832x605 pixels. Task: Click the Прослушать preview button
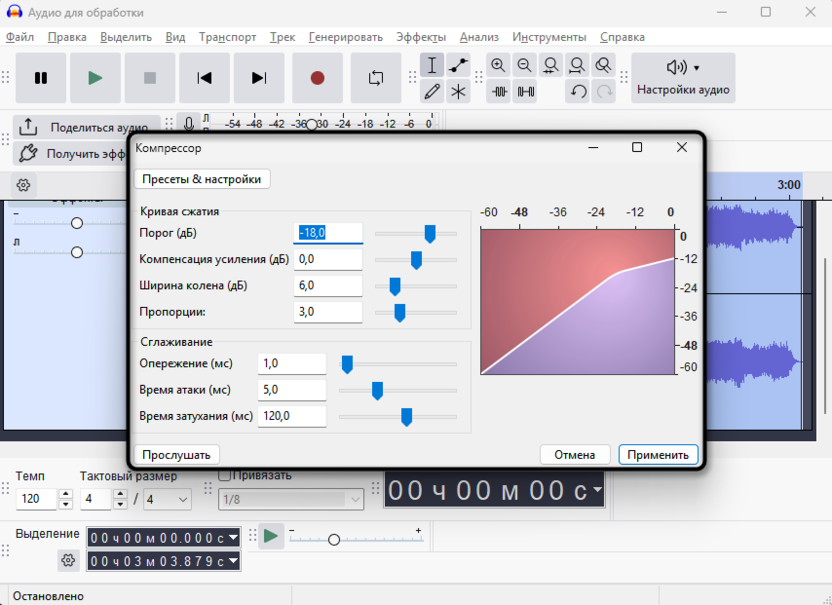click(176, 455)
